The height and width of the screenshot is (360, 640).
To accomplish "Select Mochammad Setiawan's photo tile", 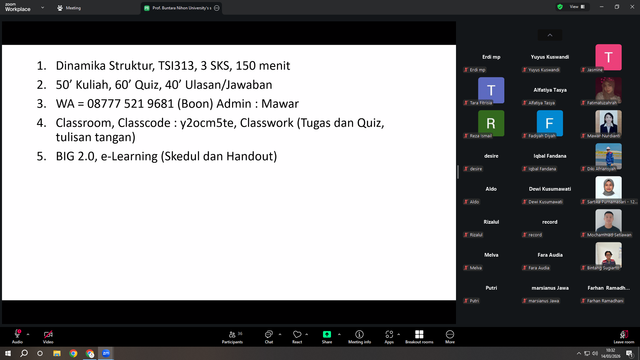I will pos(608,222).
